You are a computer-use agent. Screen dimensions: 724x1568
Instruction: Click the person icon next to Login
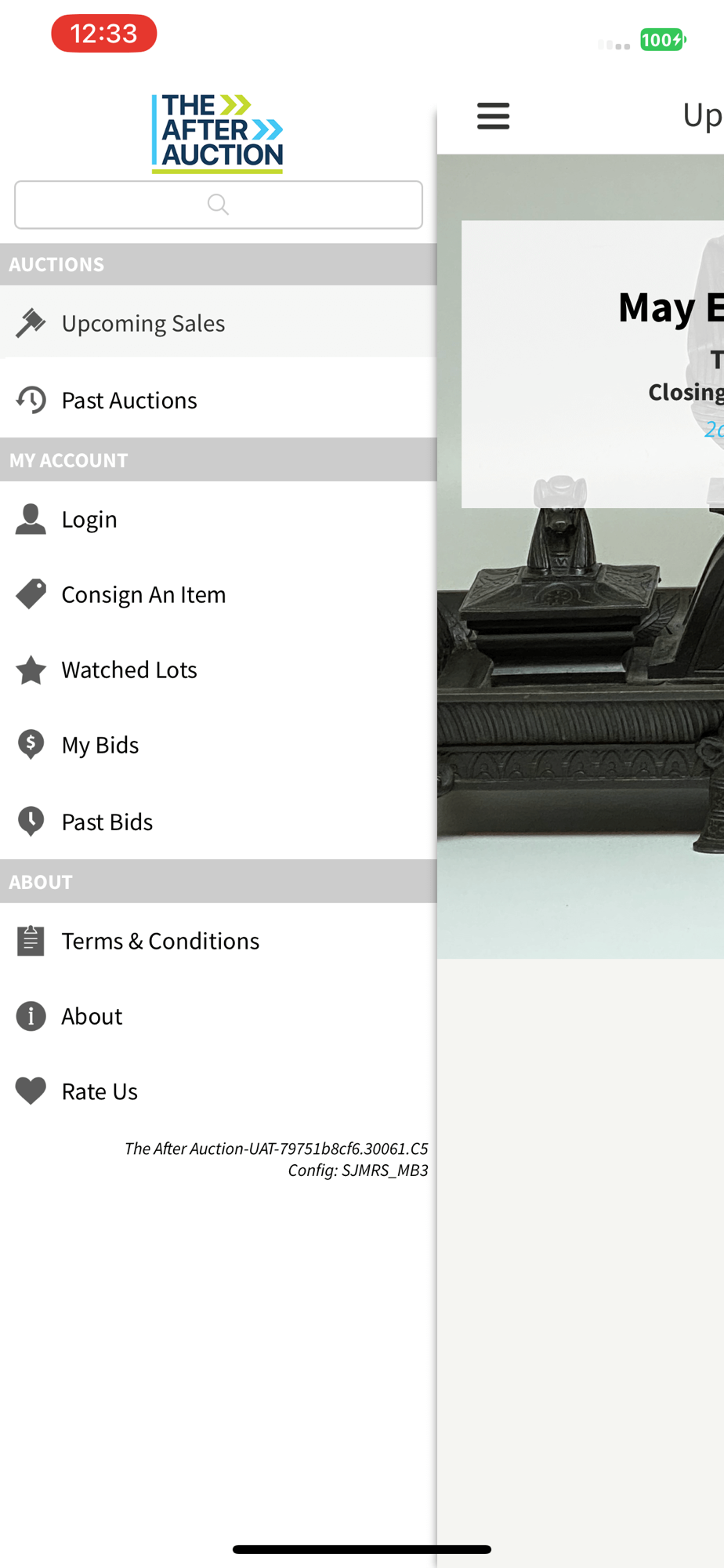click(31, 519)
